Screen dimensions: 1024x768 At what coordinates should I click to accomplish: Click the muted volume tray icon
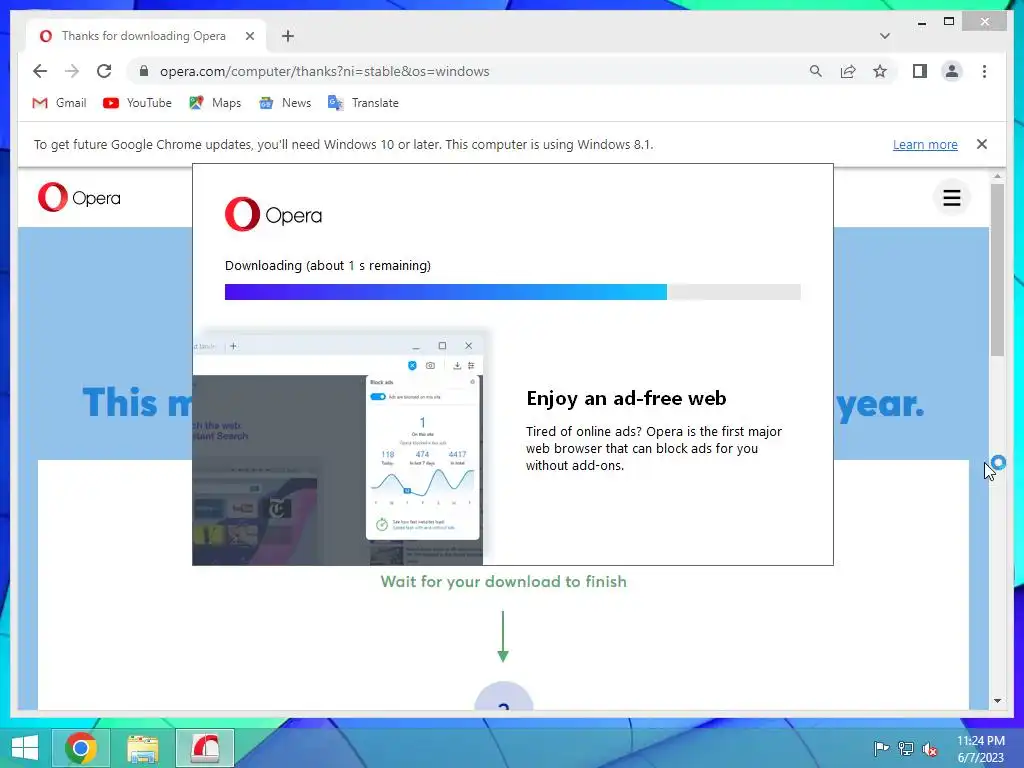930,748
